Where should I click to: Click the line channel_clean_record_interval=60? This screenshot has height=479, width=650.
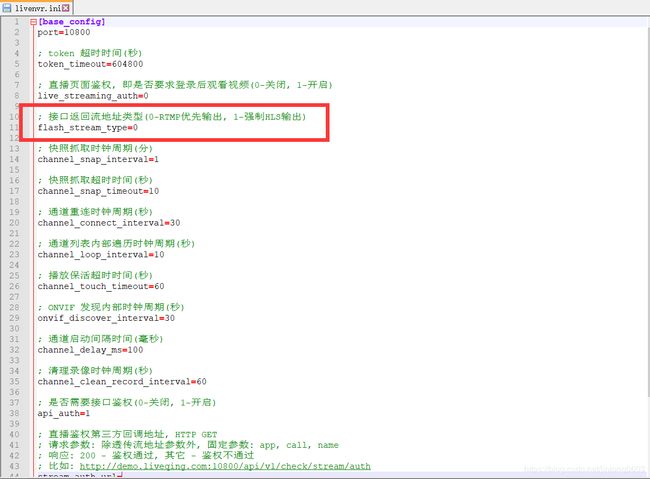122,382
